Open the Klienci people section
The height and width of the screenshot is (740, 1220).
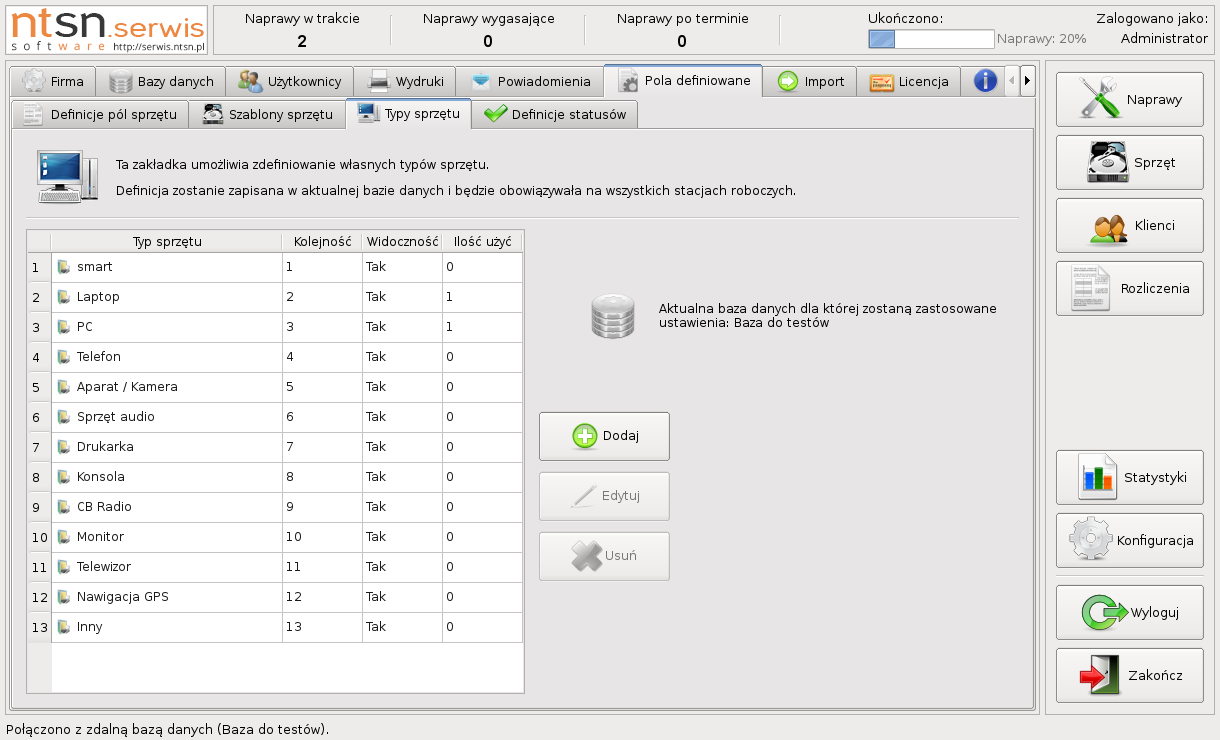(1129, 225)
